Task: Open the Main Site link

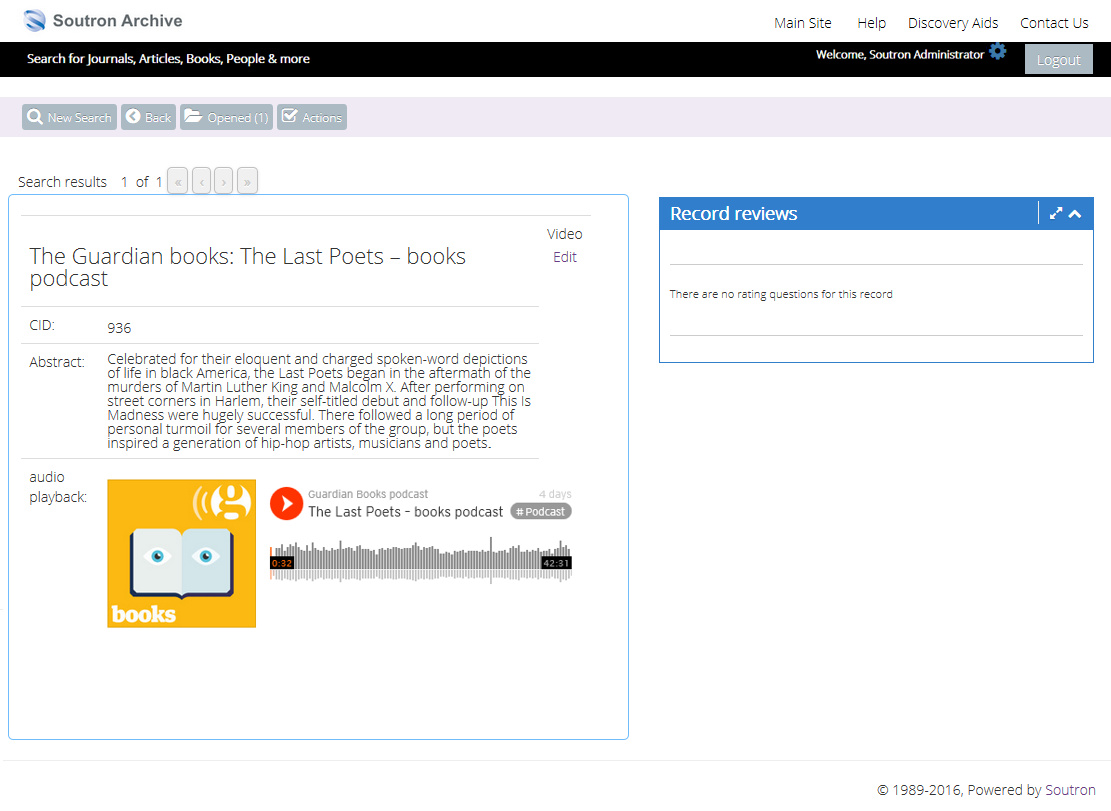Action: 803,23
